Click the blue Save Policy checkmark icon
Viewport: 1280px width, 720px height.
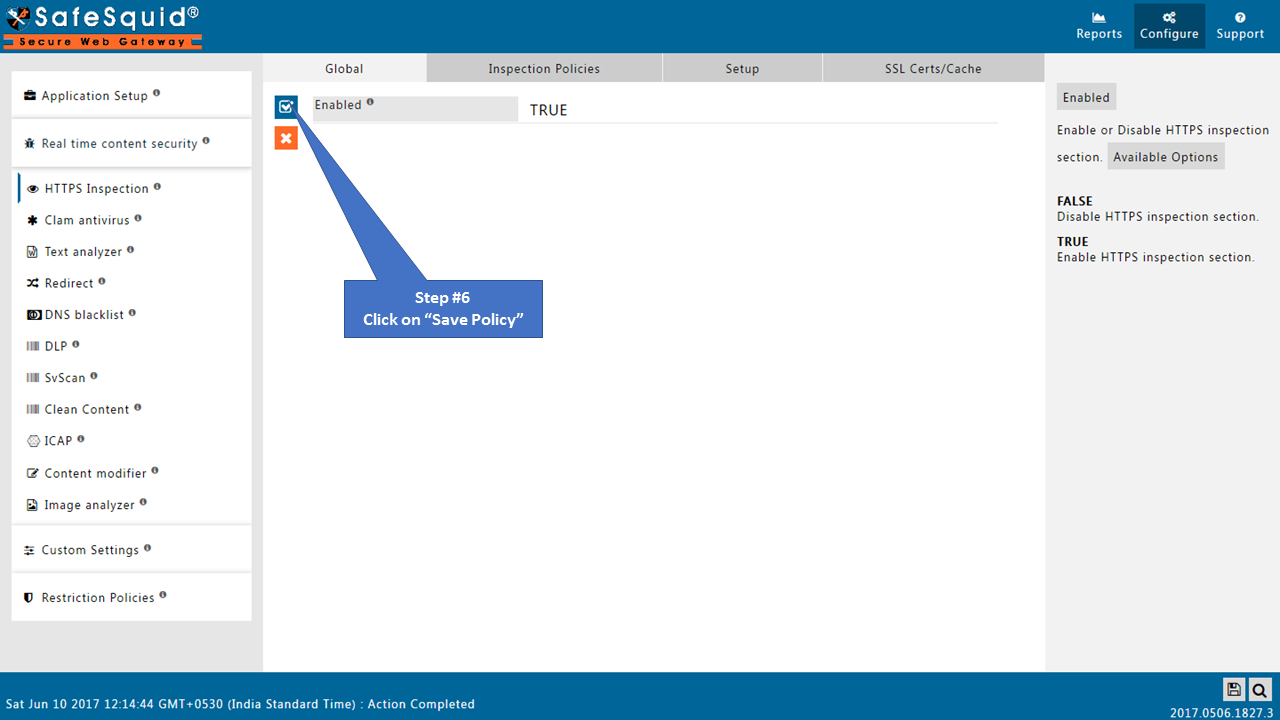point(286,107)
